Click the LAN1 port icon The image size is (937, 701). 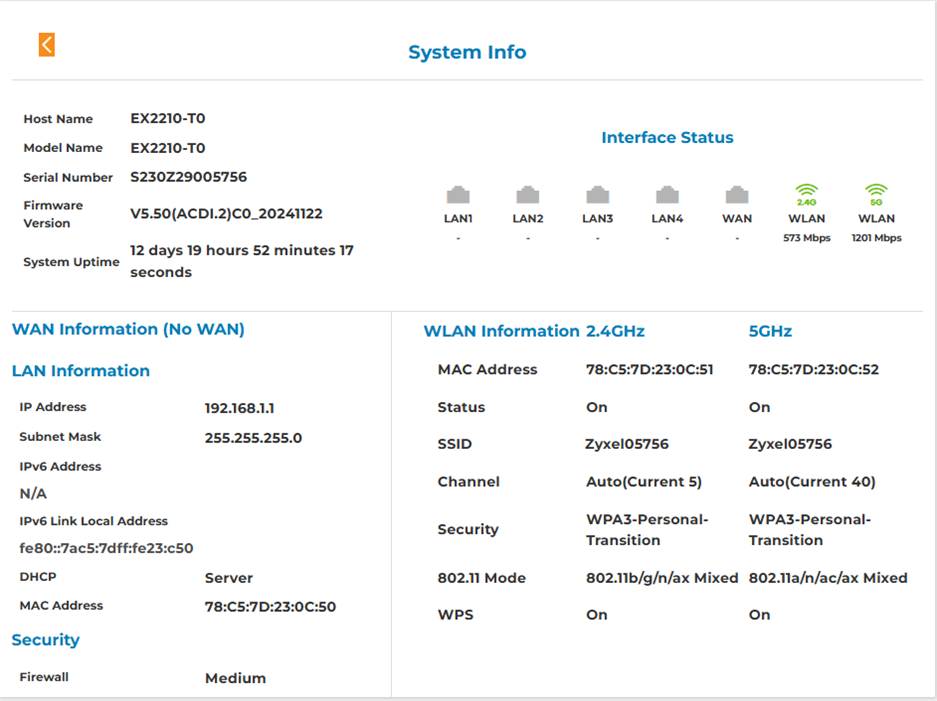point(458,195)
